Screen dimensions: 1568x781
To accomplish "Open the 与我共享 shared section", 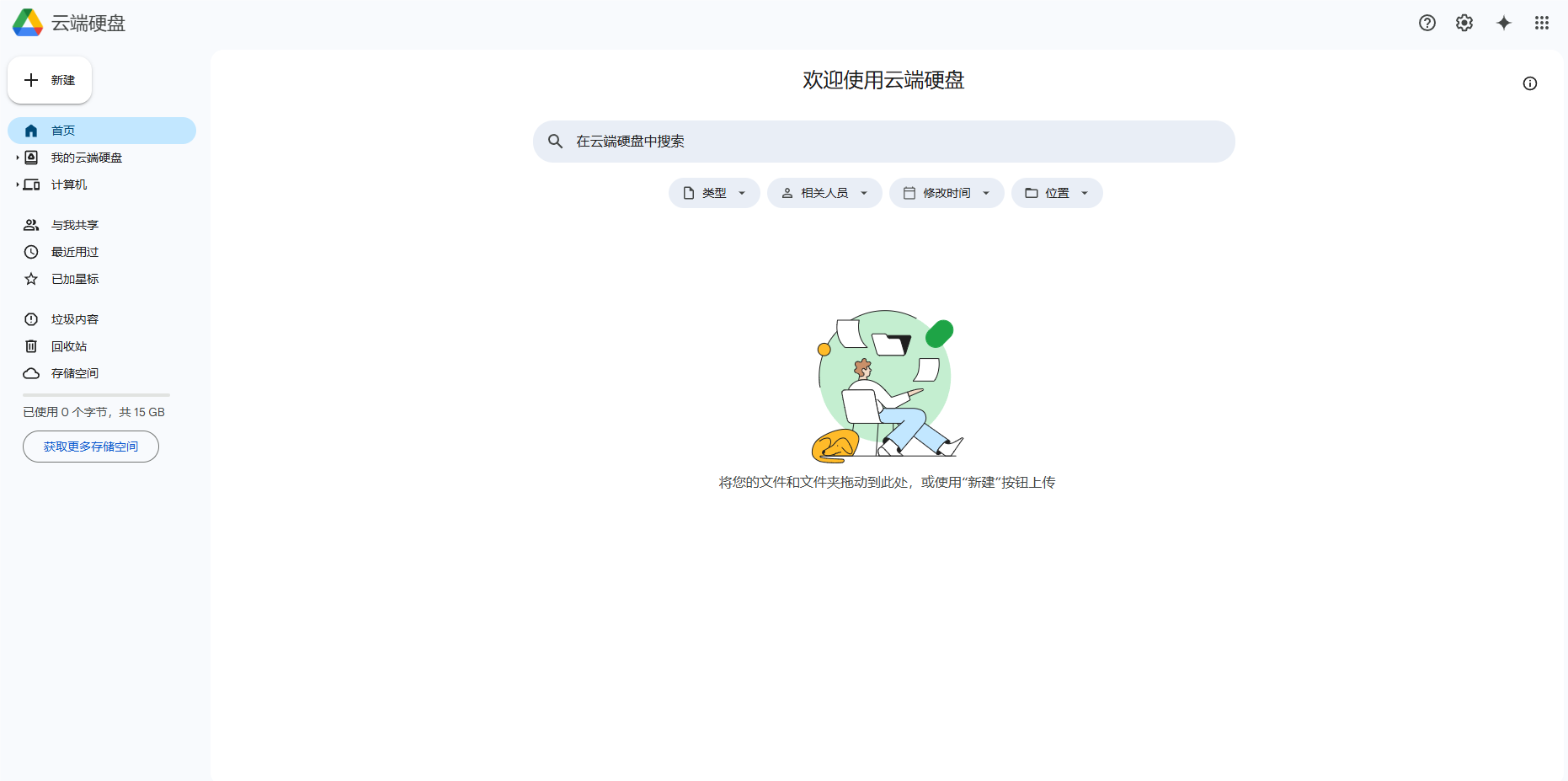I will click(x=74, y=224).
